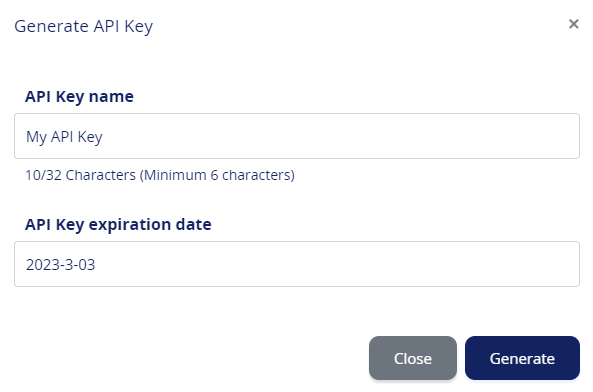
Task: Click empty space right of the name text
Action: coord(340,136)
